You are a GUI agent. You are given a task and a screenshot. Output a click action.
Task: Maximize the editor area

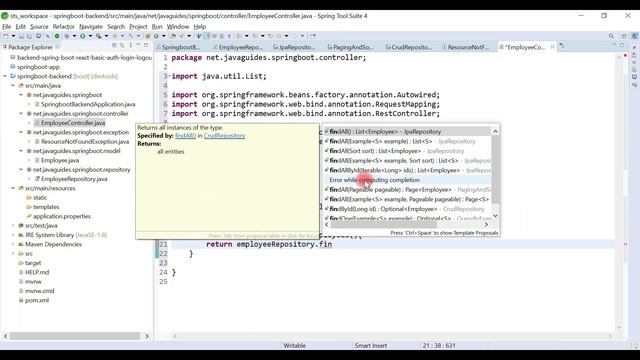(x=622, y=45)
